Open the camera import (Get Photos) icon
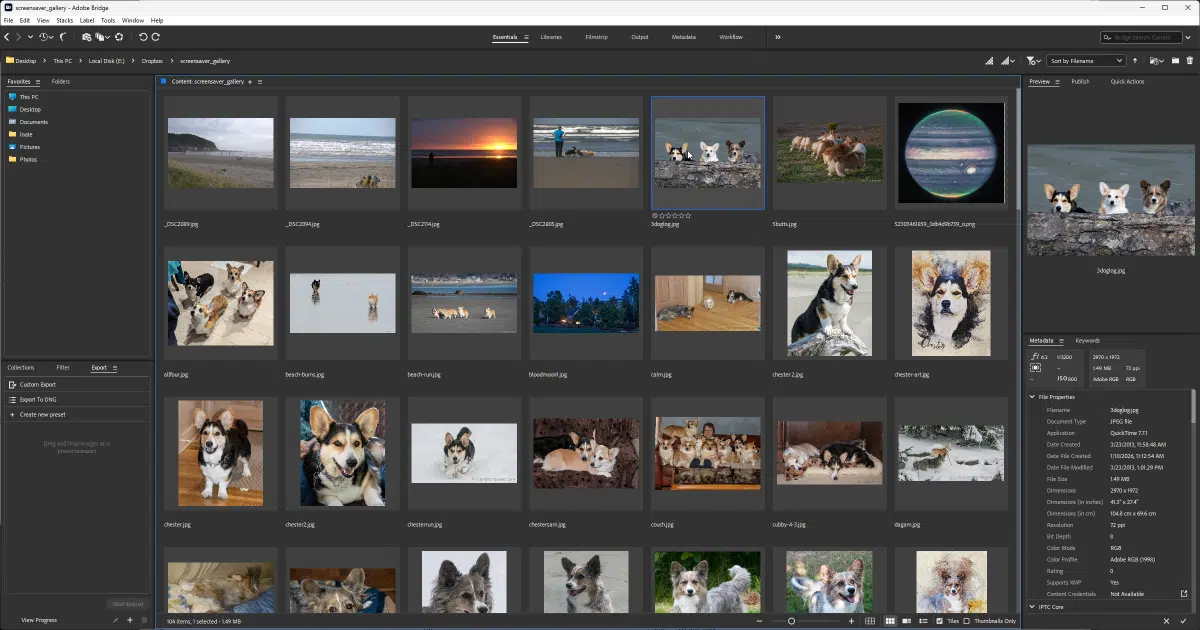 pyautogui.click(x=87, y=37)
